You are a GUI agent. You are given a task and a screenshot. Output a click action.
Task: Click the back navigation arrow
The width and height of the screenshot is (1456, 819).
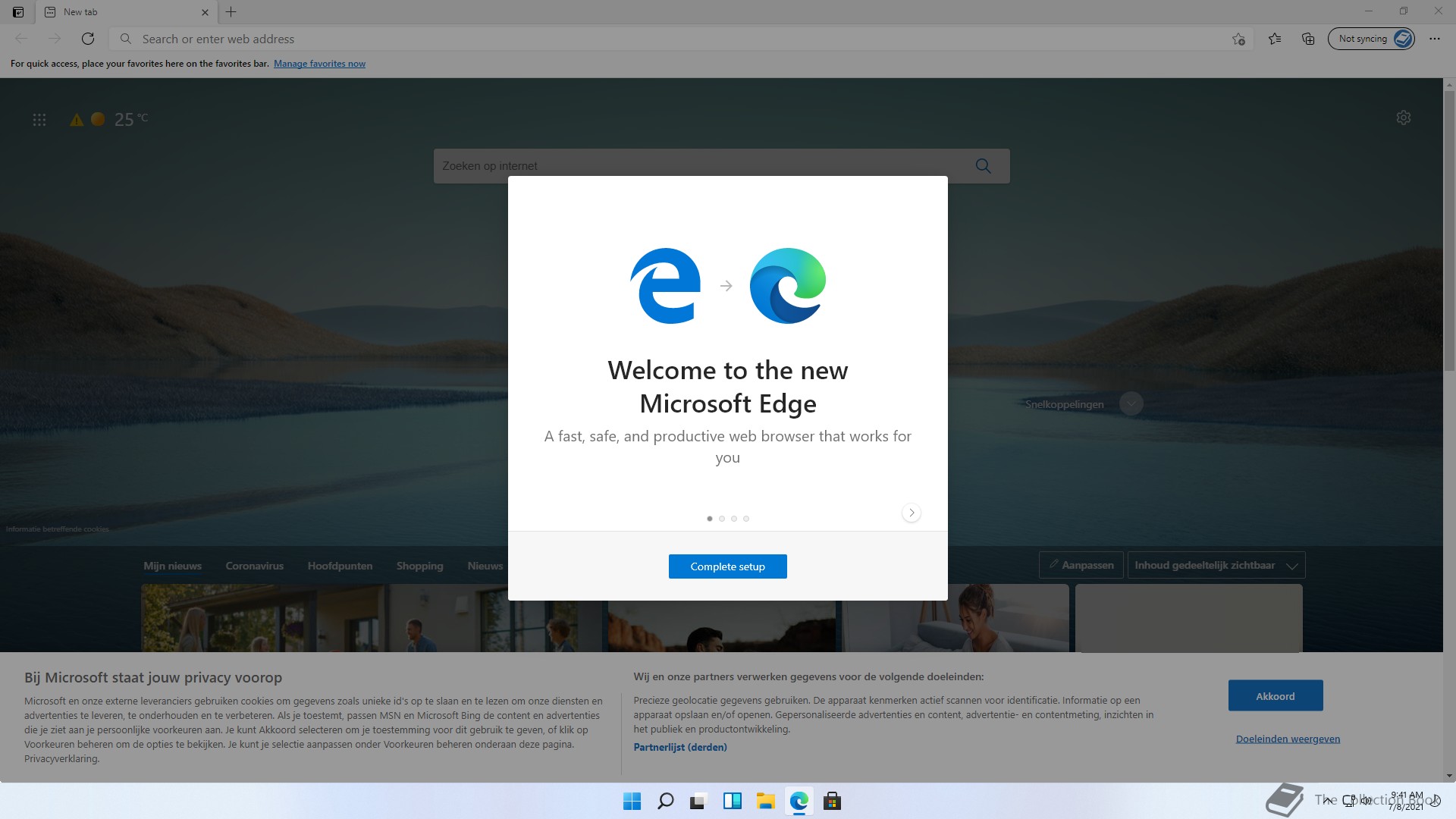coord(21,39)
